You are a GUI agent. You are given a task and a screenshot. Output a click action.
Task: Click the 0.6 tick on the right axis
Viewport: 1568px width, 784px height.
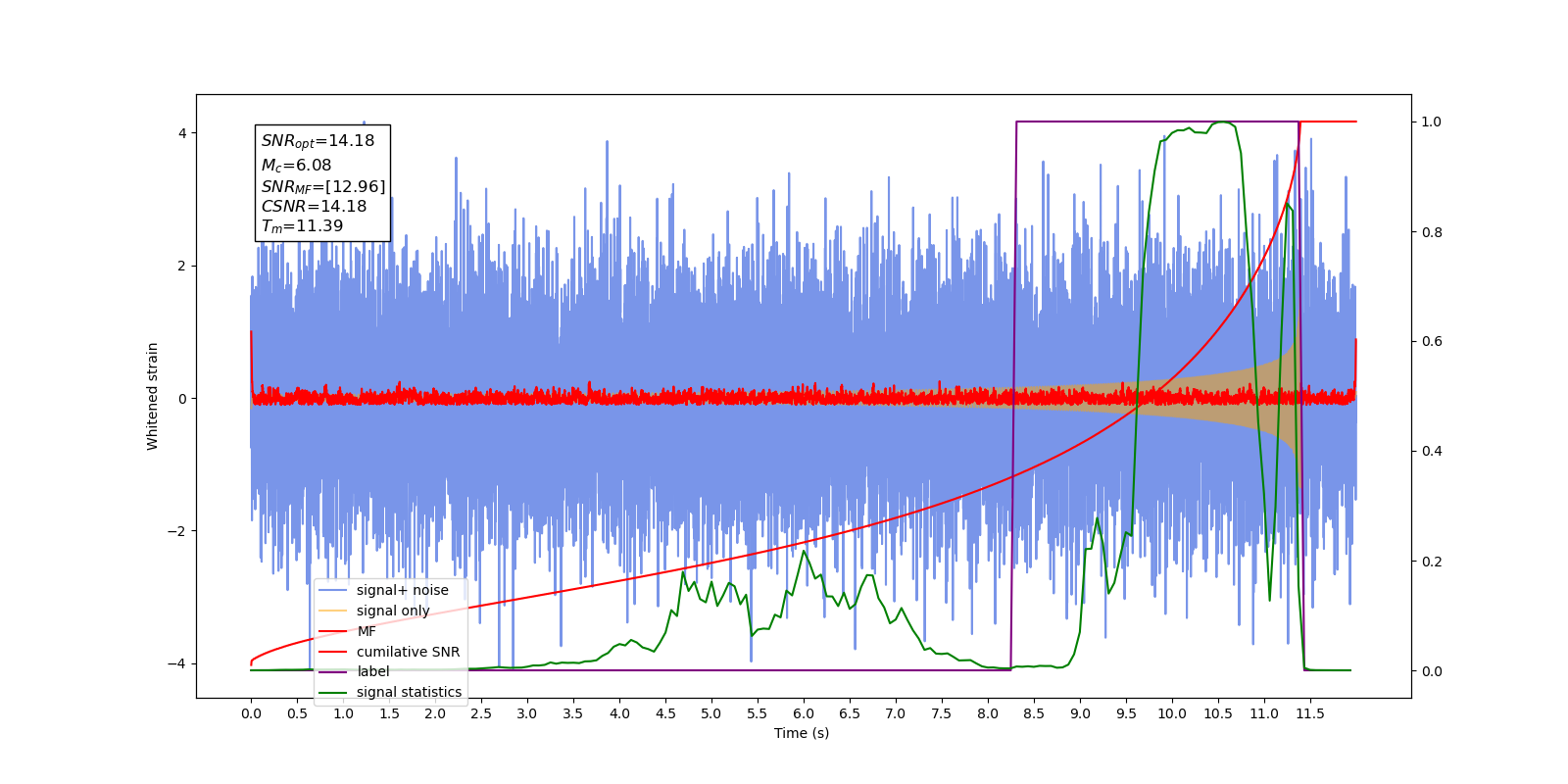click(x=1432, y=341)
